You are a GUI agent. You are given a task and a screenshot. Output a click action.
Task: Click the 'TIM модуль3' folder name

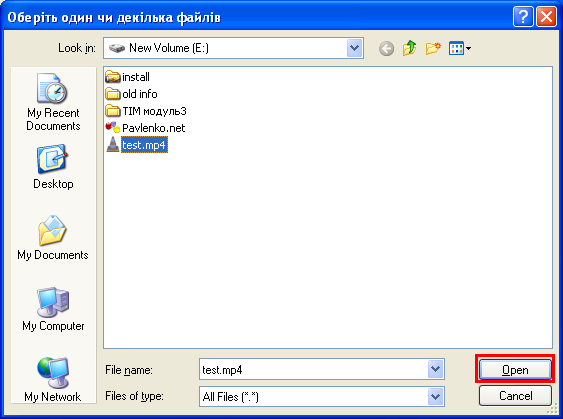tap(154, 111)
